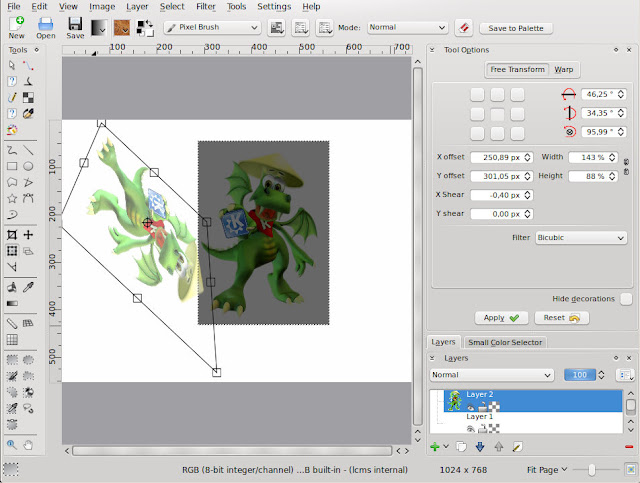Select the fill bucket tool
This screenshot has height=483, width=640.
point(12,287)
